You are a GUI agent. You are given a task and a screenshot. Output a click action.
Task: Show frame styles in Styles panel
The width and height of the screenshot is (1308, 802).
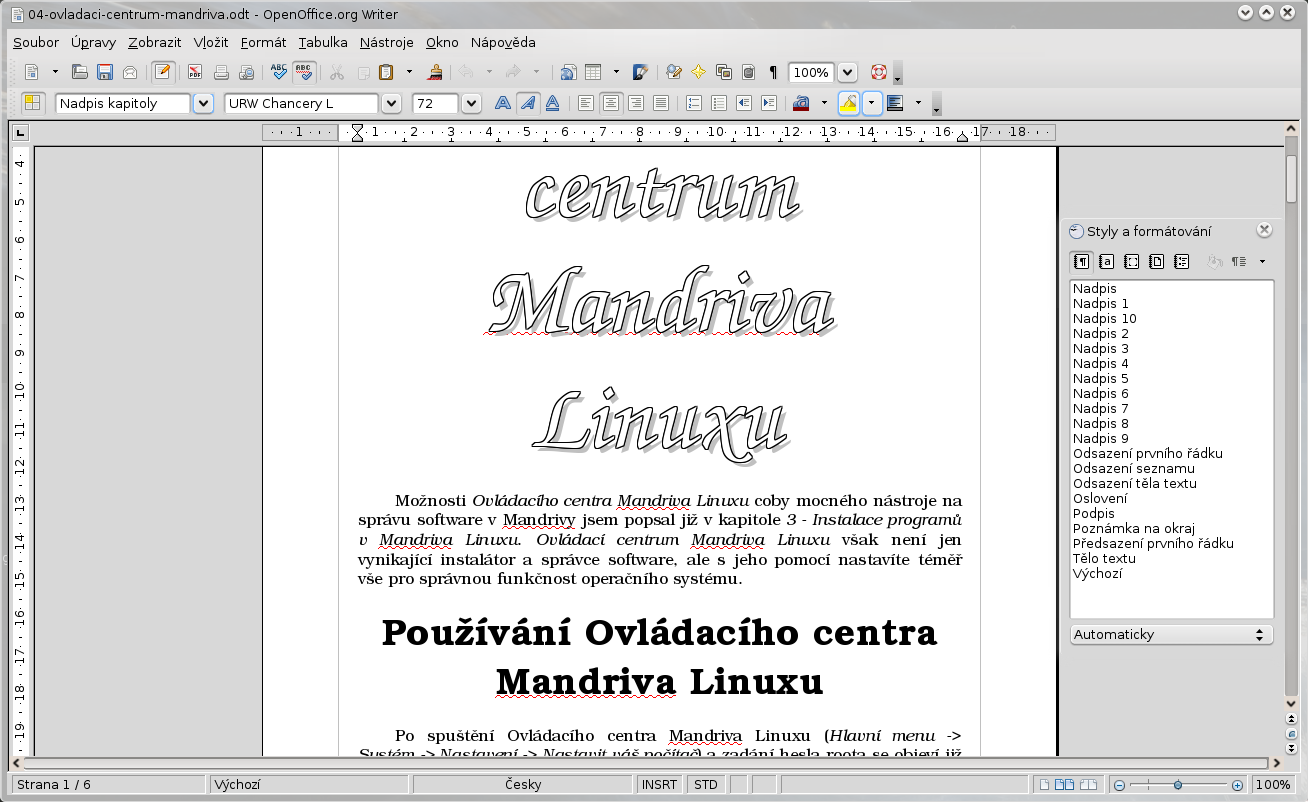point(1131,261)
